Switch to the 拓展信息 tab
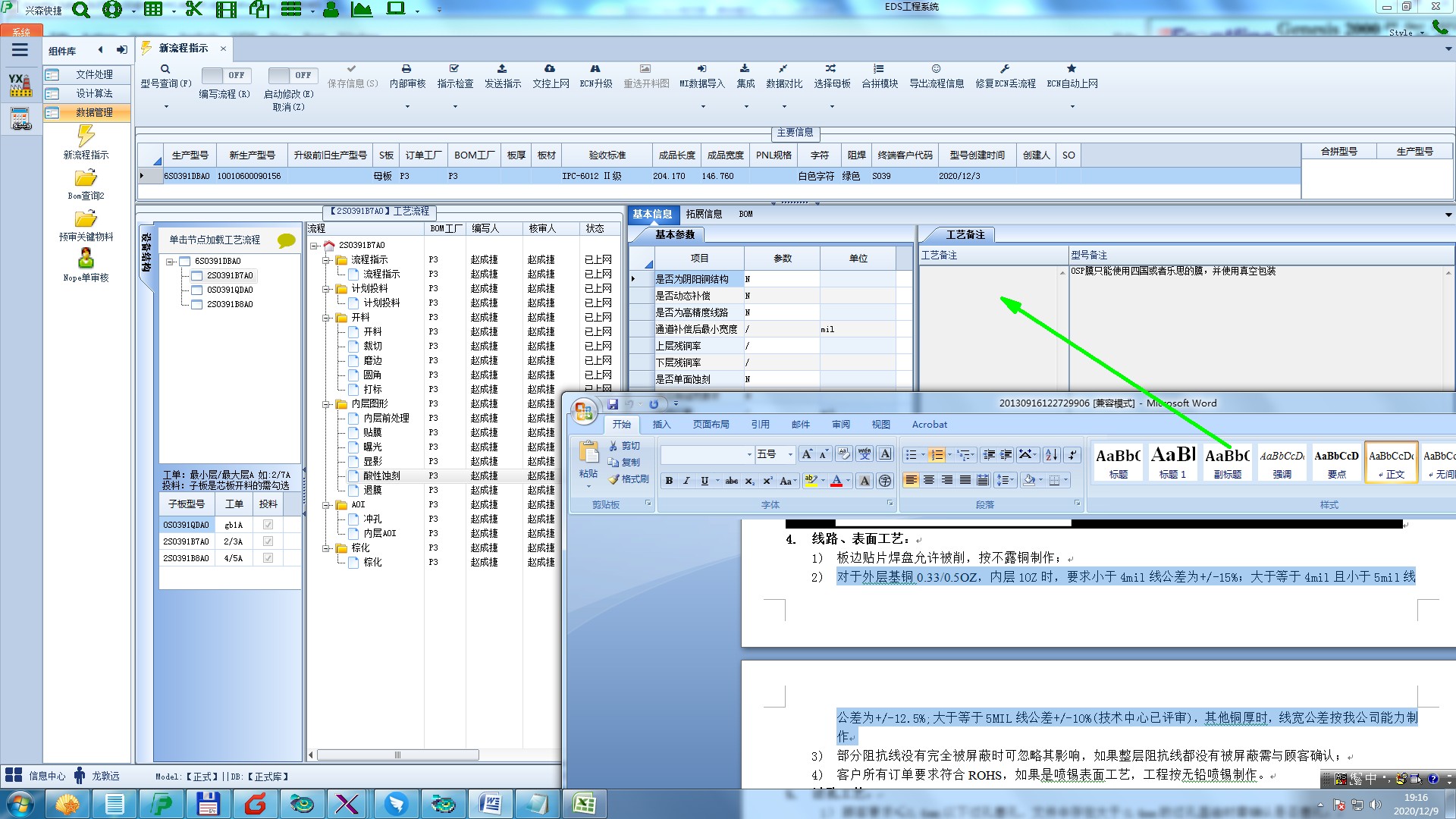This screenshot has height=819, width=1456. pos(704,214)
